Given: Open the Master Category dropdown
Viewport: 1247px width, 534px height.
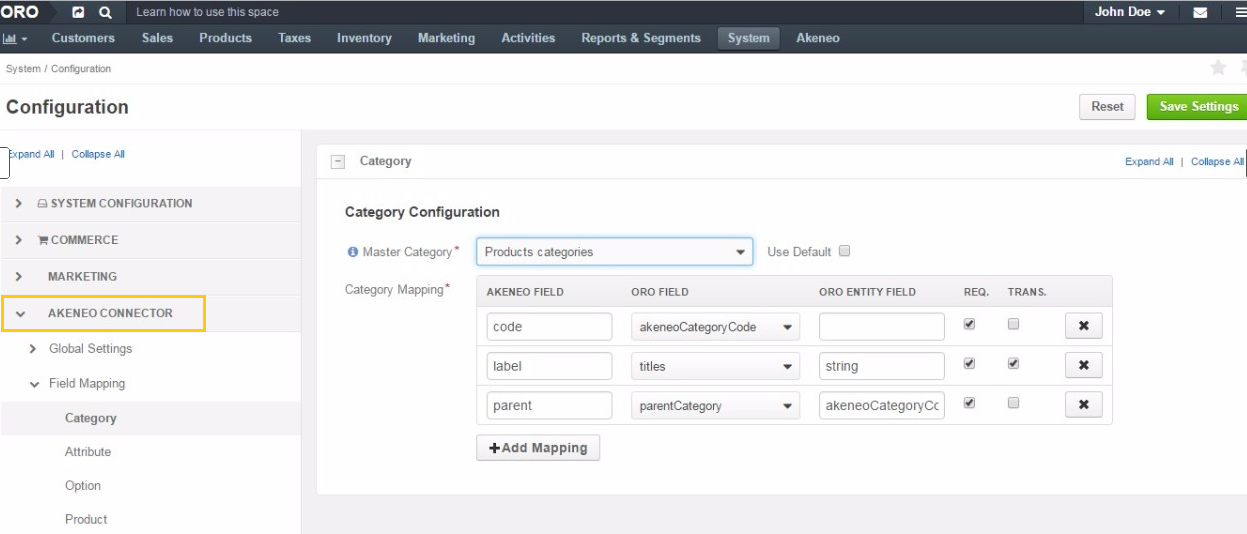Looking at the screenshot, I should coord(615,252).
